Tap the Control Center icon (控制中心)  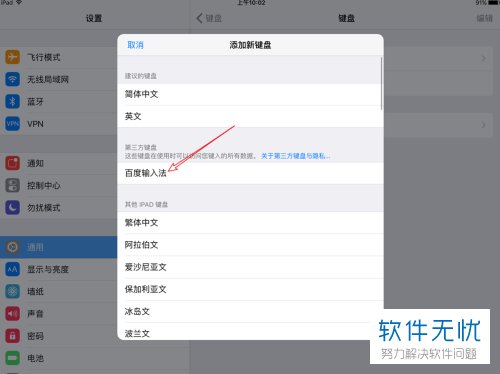12,185
